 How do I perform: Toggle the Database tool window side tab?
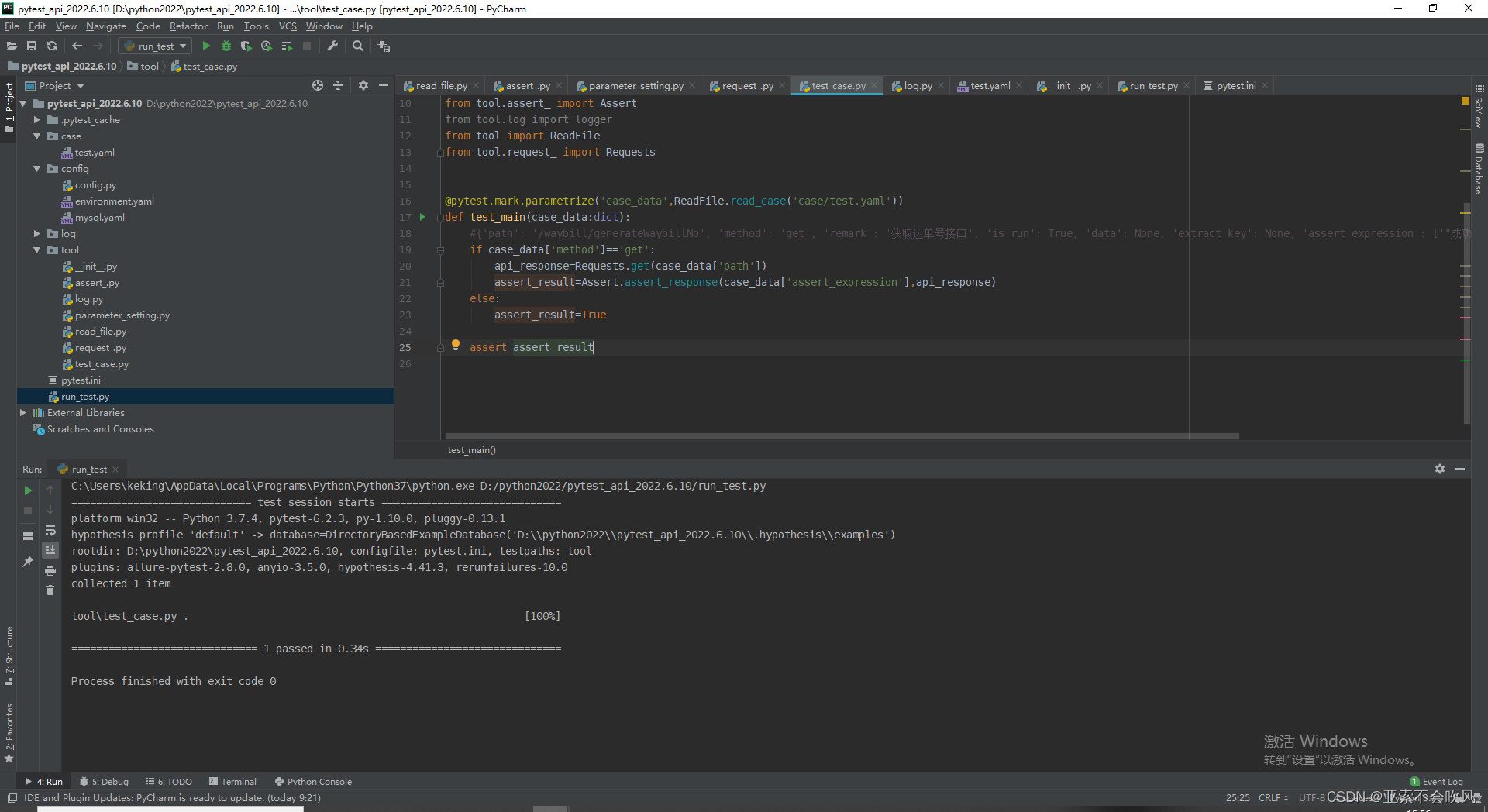pyautogui.click(x=1479, y=169)
